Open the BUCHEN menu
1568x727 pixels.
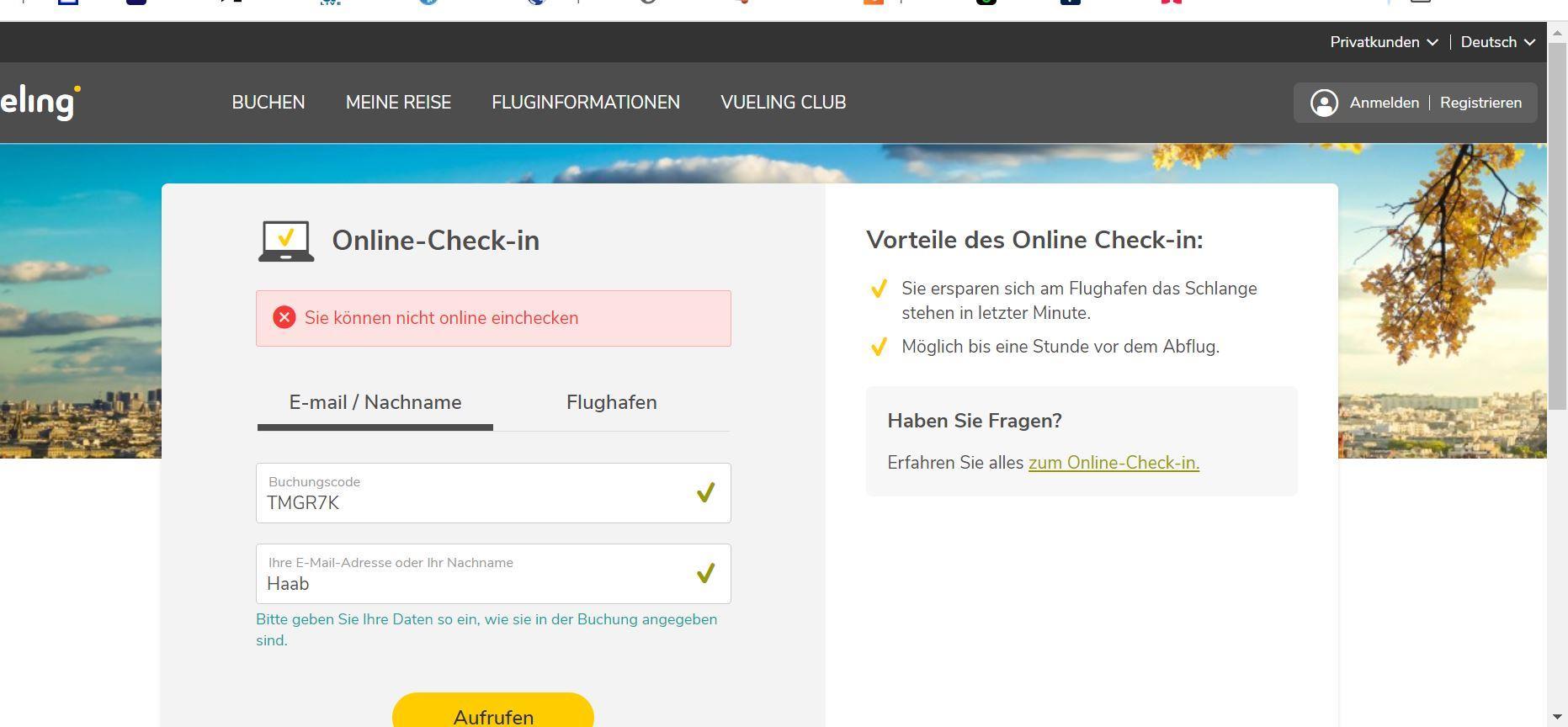(x=268, y=103)
